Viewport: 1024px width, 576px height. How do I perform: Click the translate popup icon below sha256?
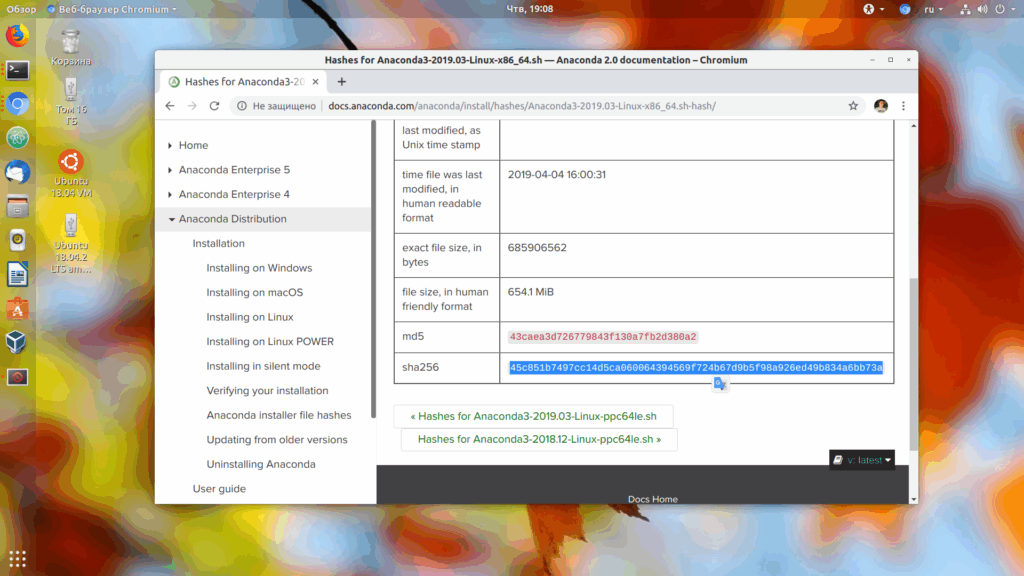pyautogui.click(x=720, y=384)
